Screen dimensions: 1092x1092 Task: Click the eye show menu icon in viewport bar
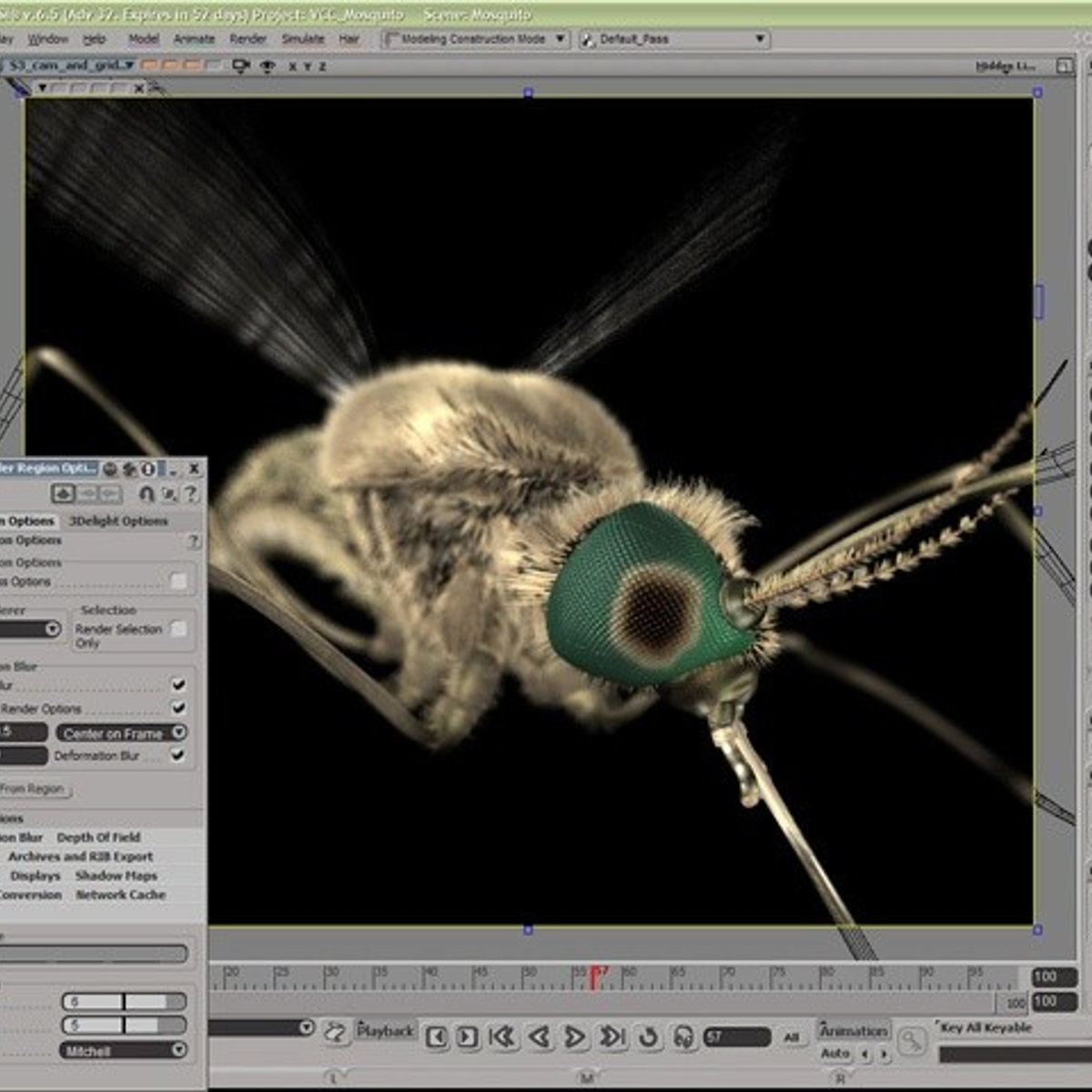point(268,66)
